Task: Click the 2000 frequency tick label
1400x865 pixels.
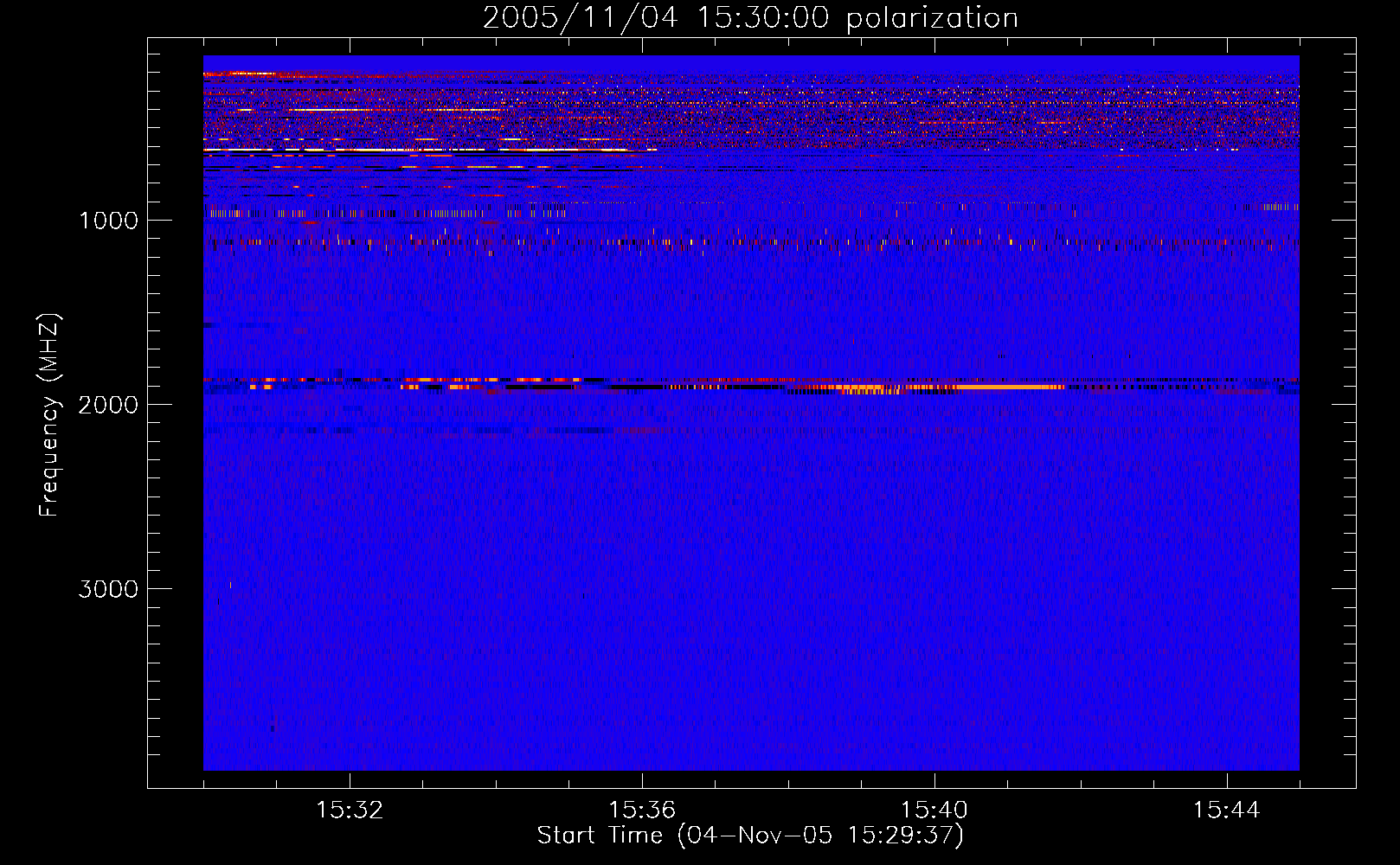Action: point(109,405)
